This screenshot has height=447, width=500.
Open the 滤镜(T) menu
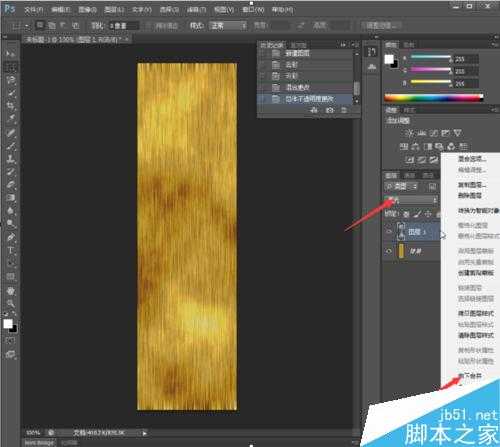click(196, 10)
